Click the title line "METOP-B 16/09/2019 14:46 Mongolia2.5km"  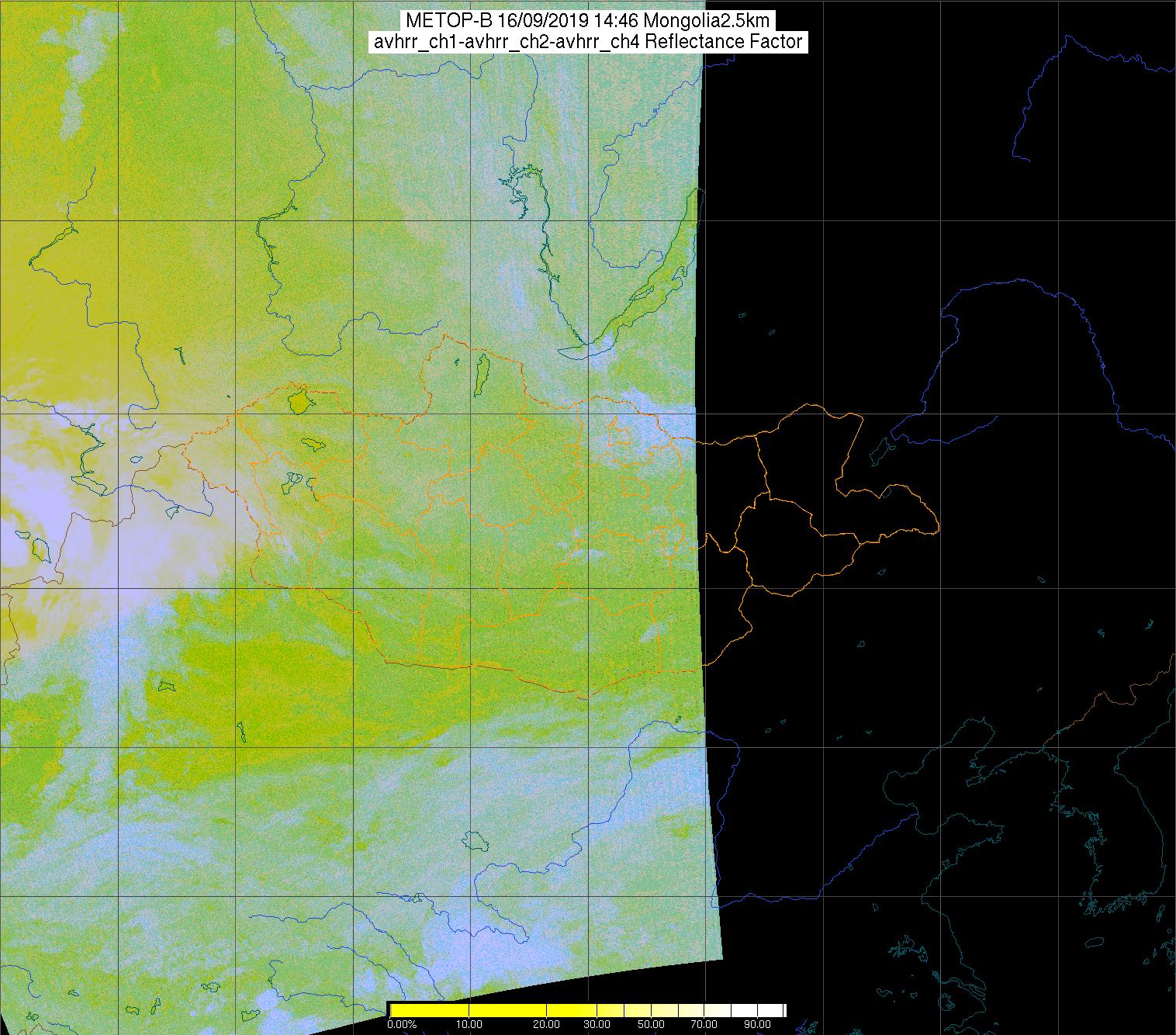coord(587,21)
